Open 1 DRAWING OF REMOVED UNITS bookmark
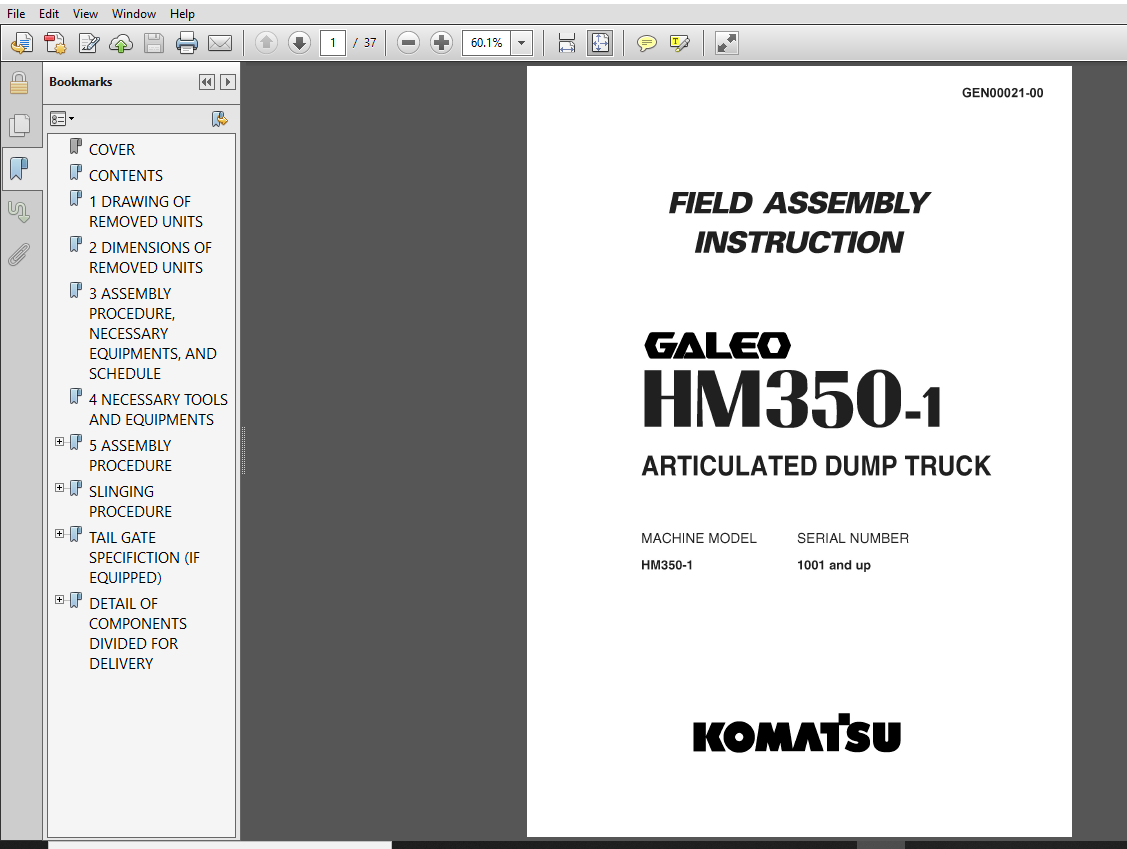The image size is (1127, 849). (146, 211)
